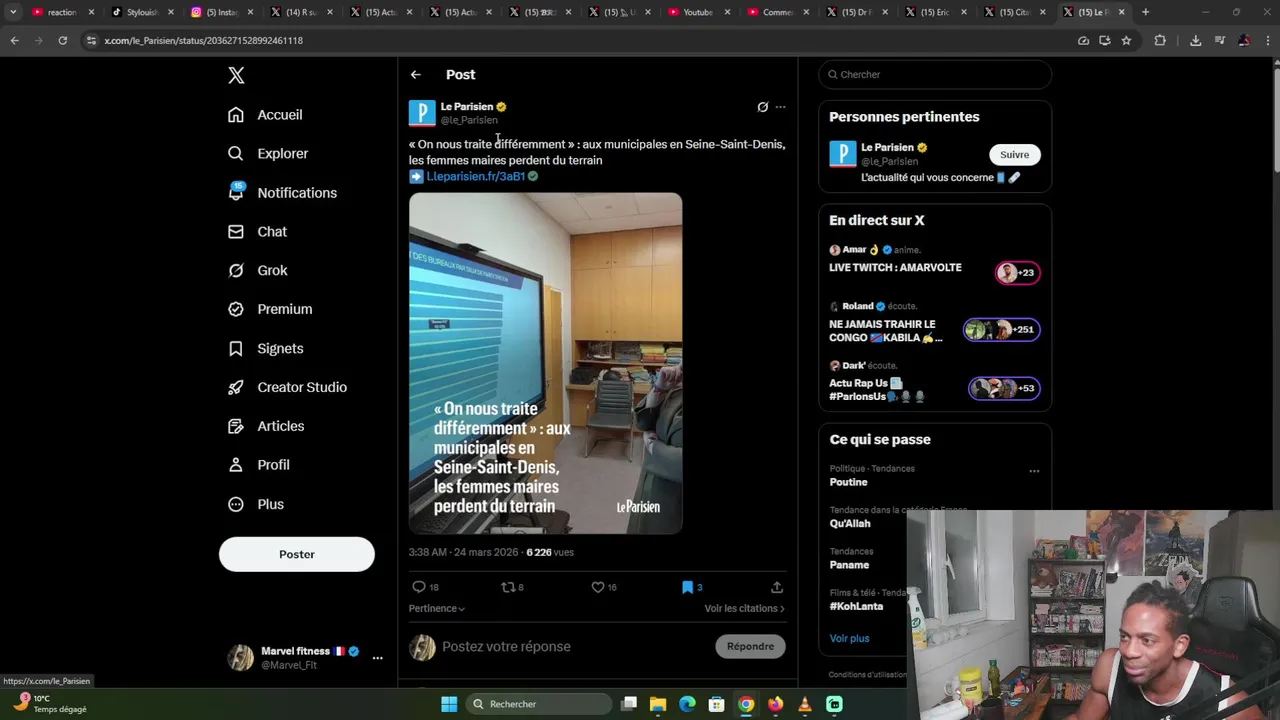The width and height of the screenshot is (1280, 720).
Task: Click the Plus more options icon
Action: [236, 505]
